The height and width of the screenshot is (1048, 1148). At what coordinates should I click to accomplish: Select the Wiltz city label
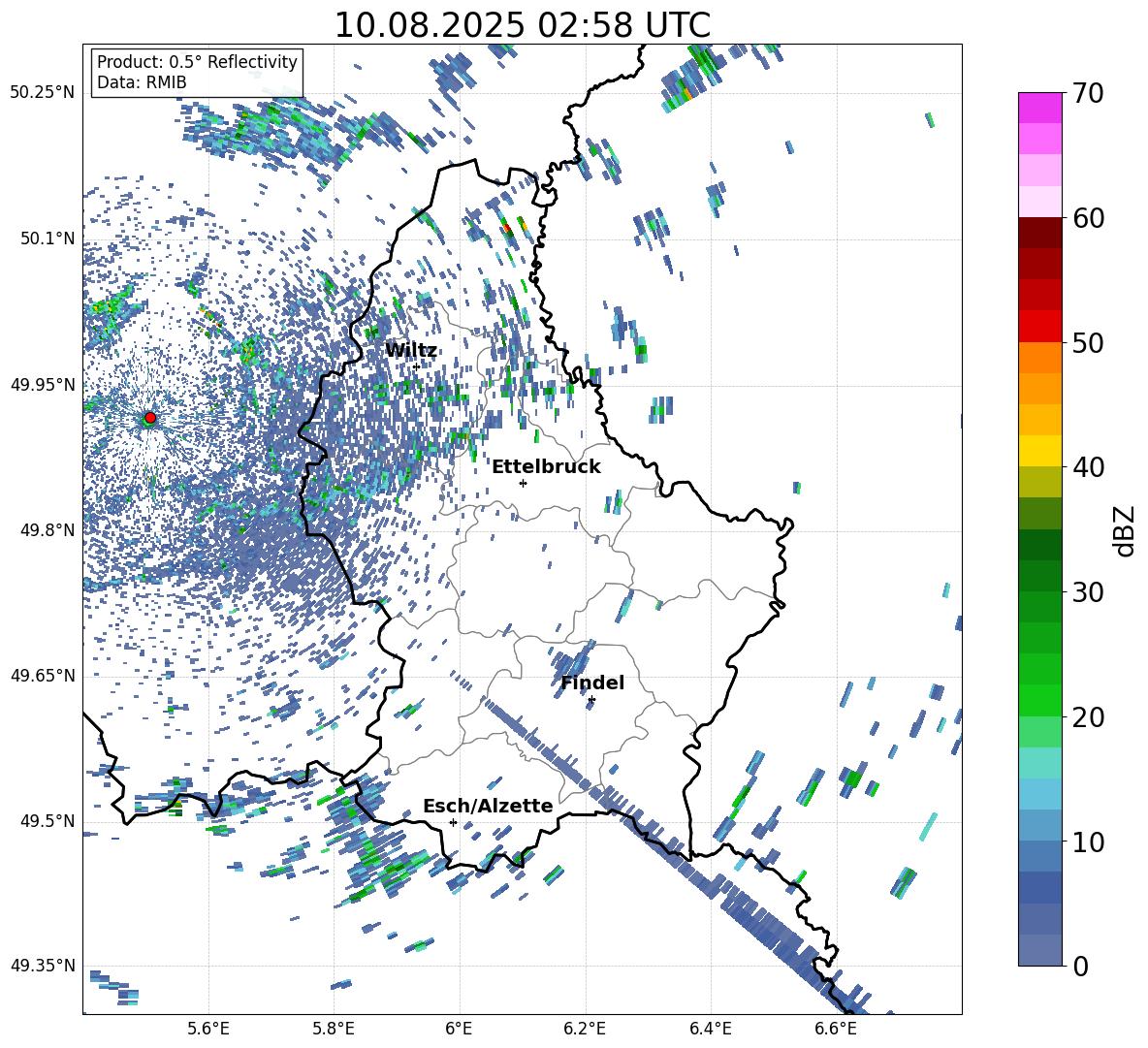coord(411,351)
